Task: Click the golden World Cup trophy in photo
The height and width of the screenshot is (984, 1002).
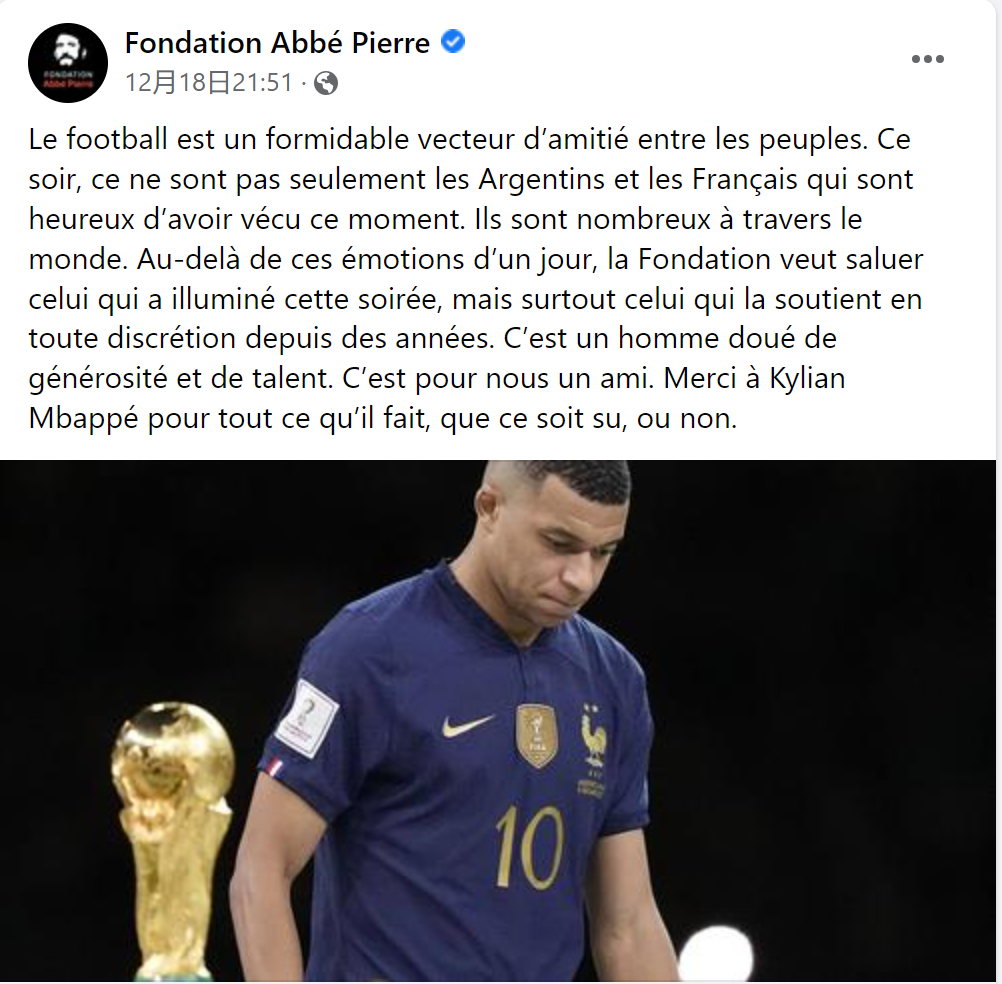Action: pyautogui.click(x=173, y=840)
